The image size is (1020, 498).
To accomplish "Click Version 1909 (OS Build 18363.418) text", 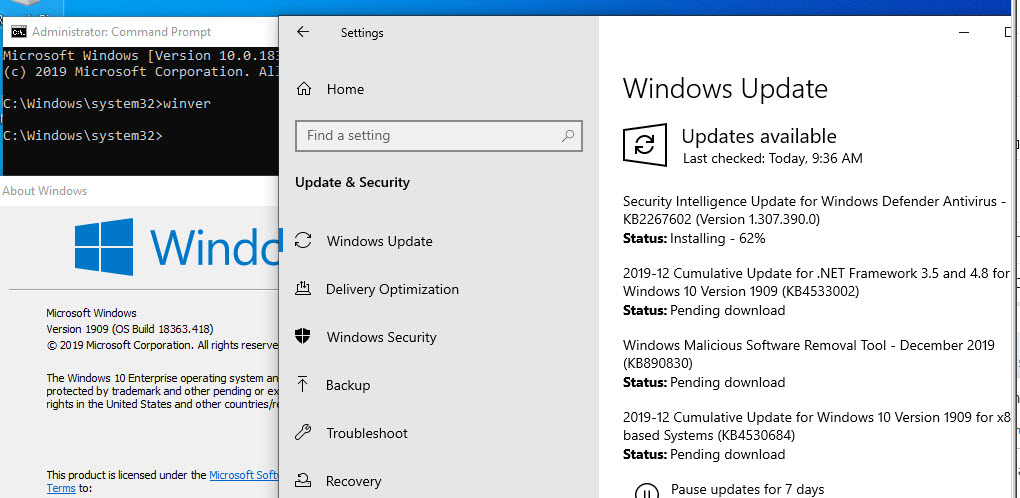I will 130,329.
